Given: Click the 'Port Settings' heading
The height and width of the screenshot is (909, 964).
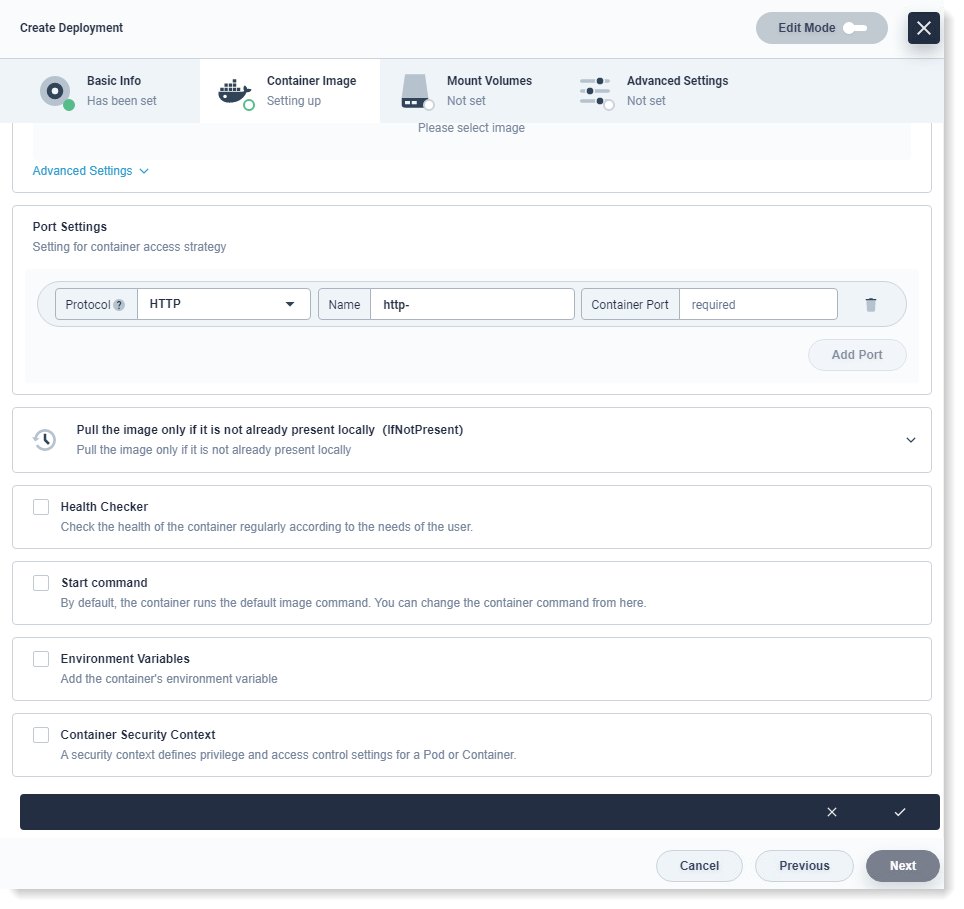Looking at the screenshot, I should pos(69,227).
